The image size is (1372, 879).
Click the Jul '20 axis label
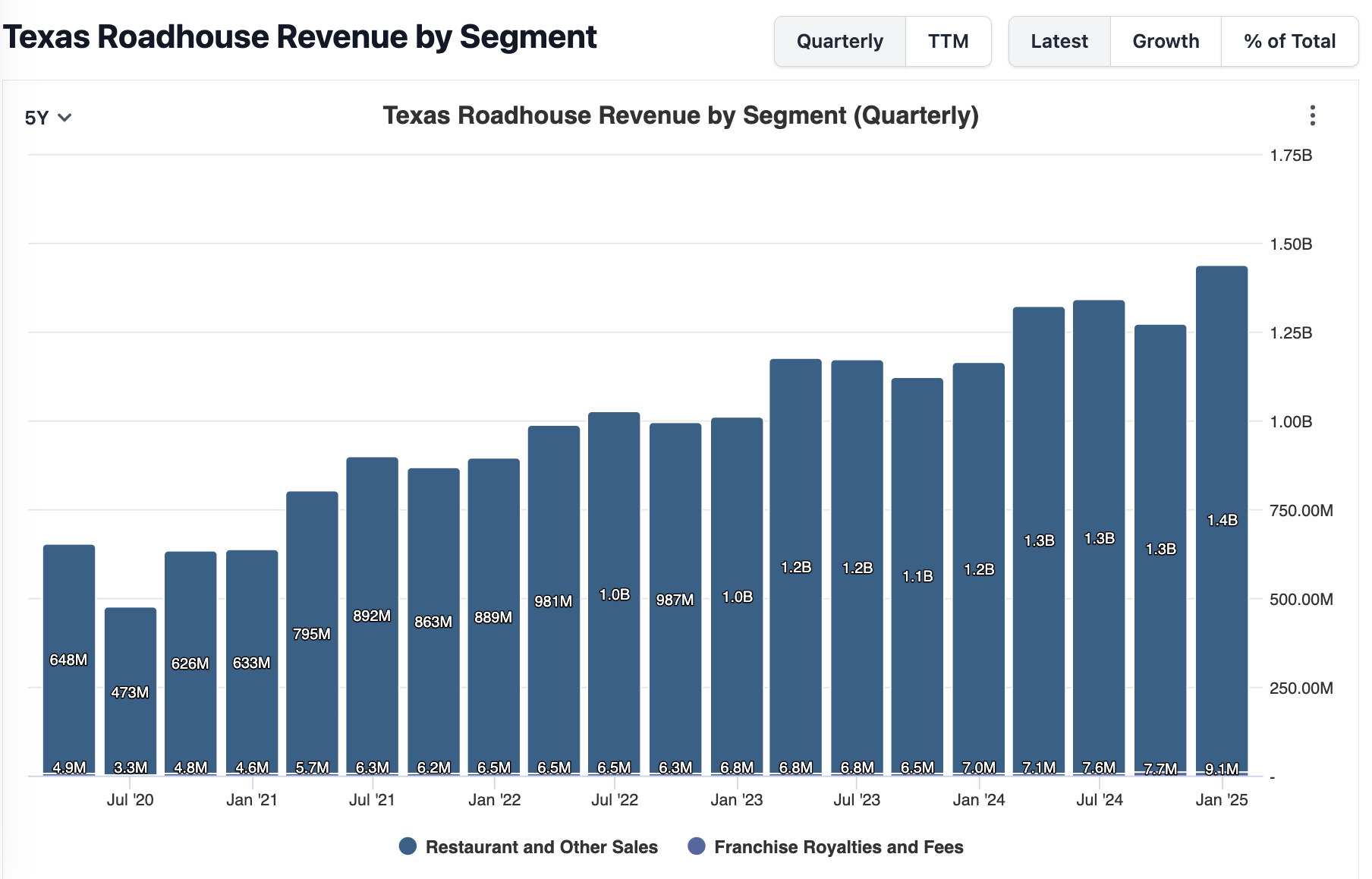point(130,799)
